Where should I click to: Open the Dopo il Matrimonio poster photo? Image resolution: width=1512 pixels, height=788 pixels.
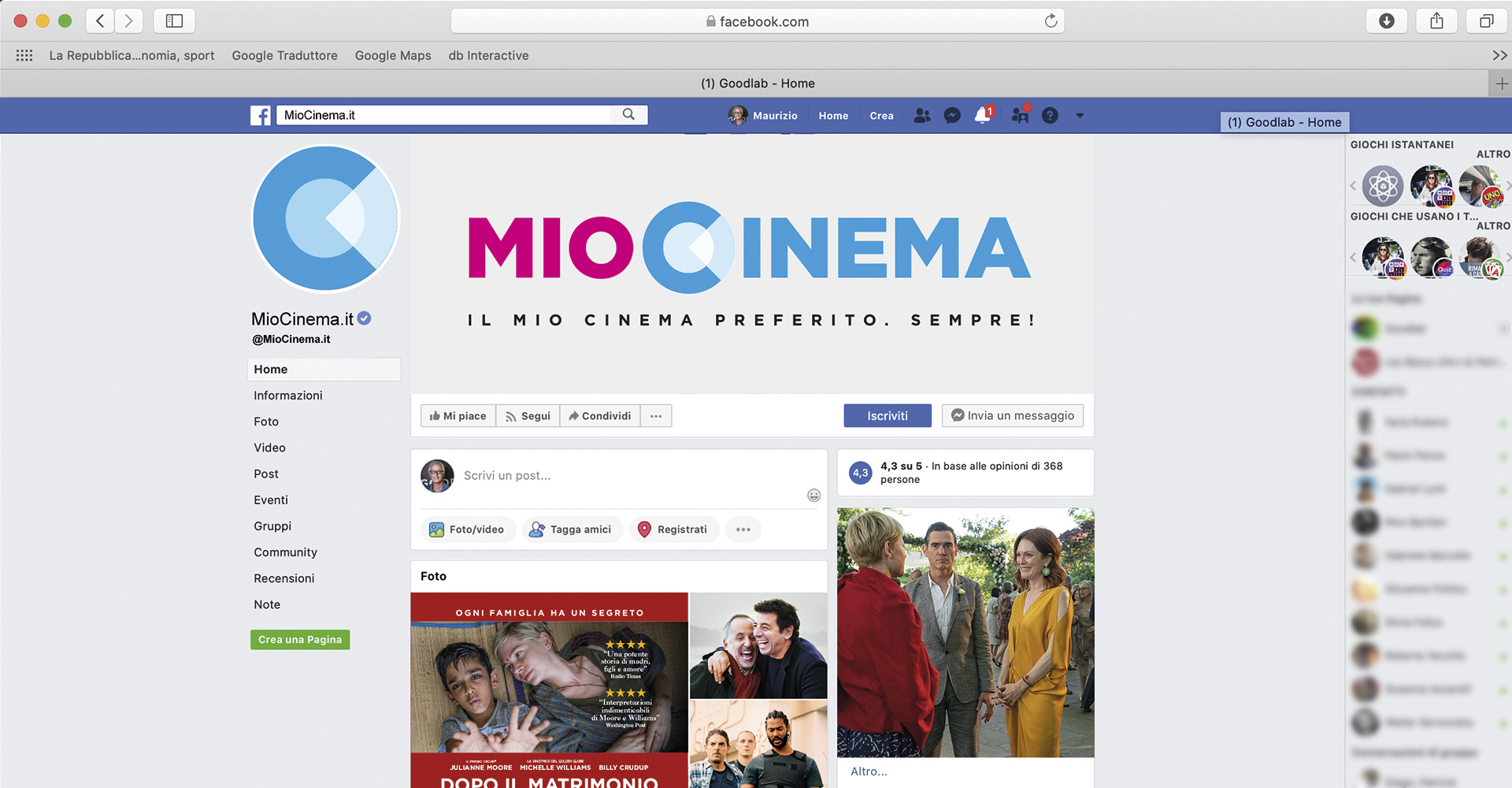coord(550,690)
